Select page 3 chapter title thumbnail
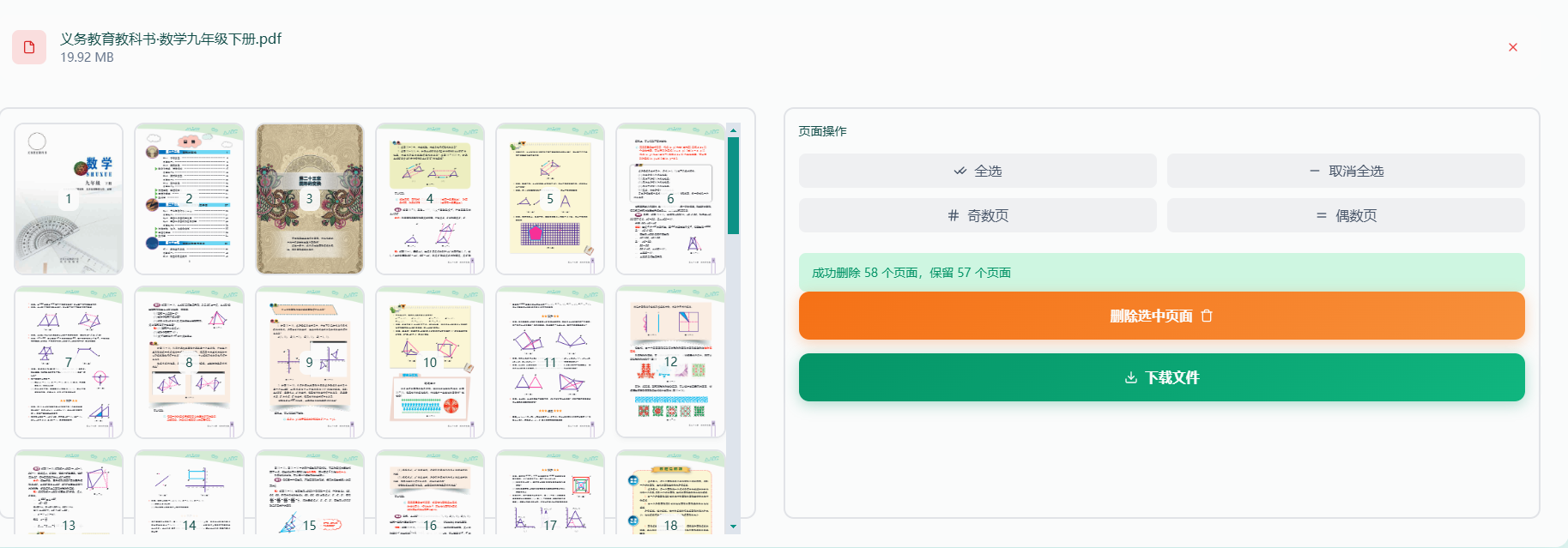Screen dimensions: 1568x548 click(x=310, y=199)
